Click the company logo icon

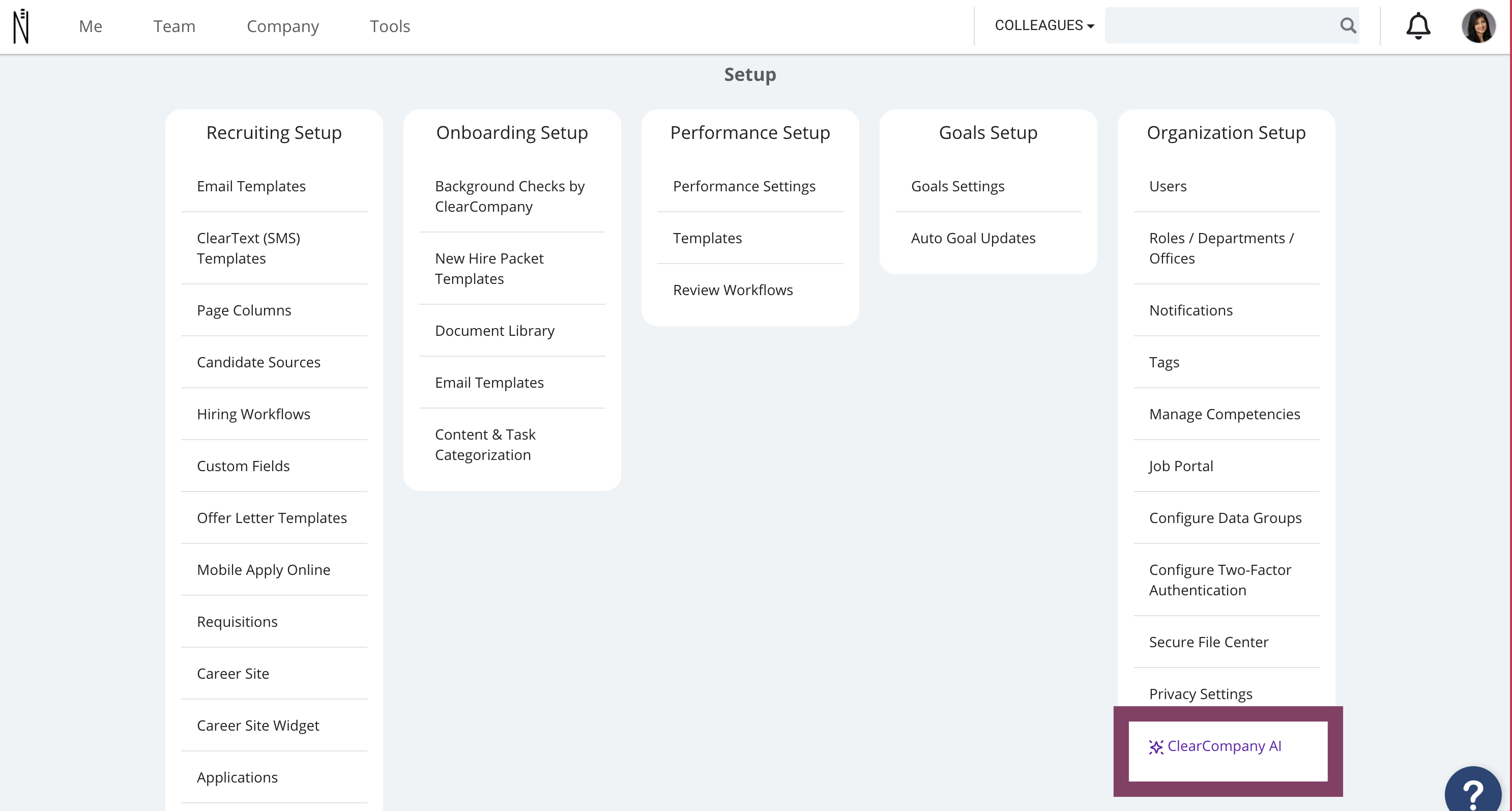[21, 26]
